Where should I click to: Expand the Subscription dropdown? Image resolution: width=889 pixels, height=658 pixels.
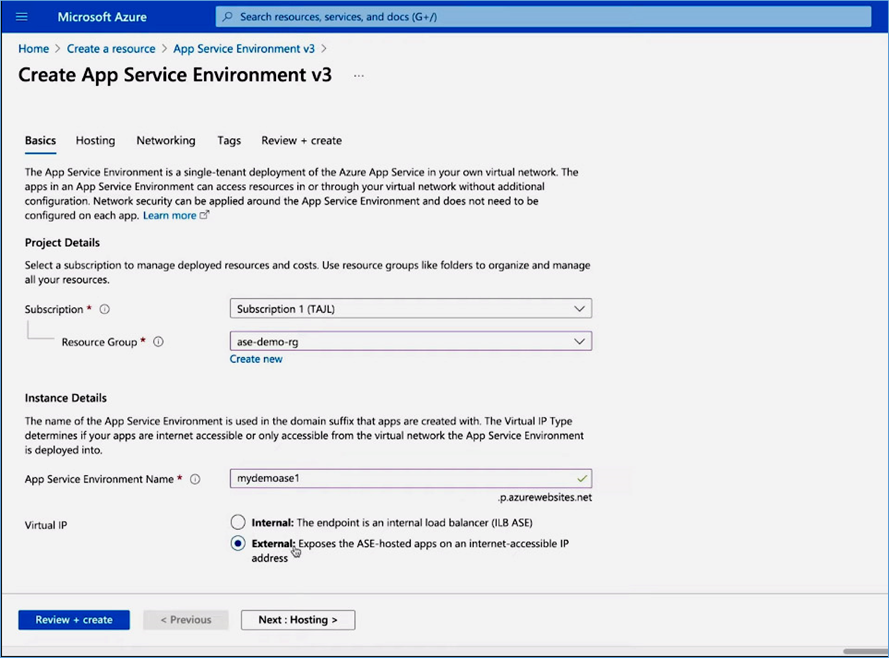(x=410, y=308)
